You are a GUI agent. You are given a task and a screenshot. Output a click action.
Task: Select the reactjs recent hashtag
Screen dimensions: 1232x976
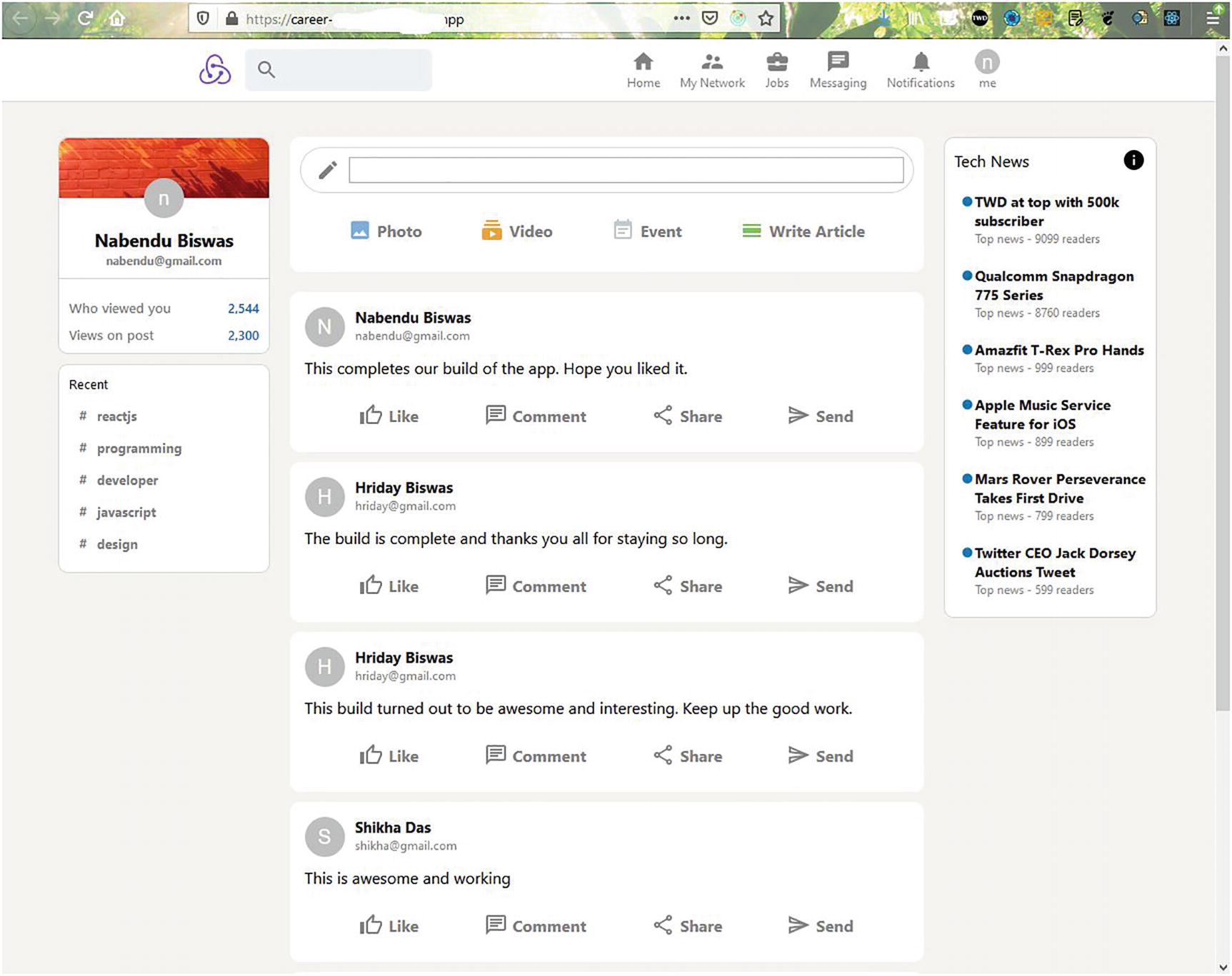pyautogui.click(x=116, y=416)
